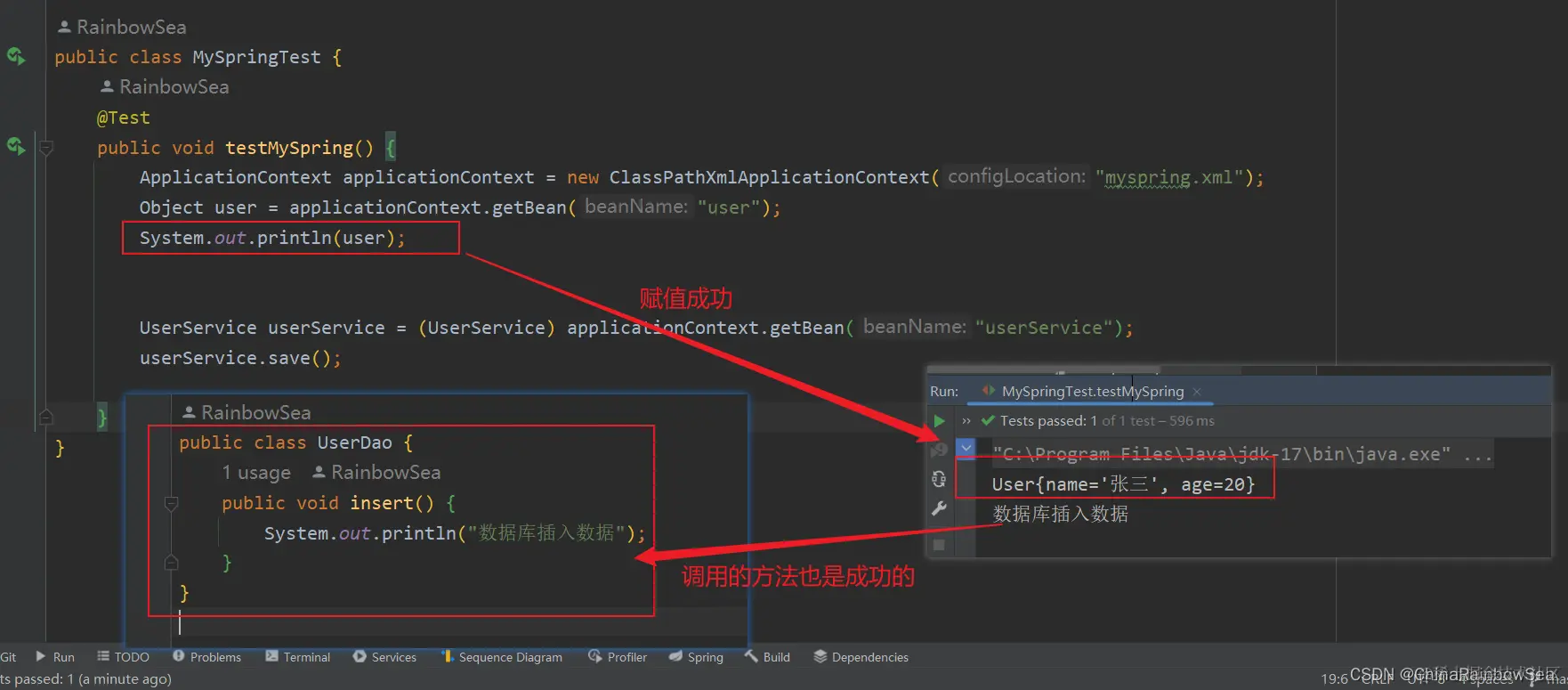Click the Spring leaf icon
1568x690 pixels.
tap(675, 656)
